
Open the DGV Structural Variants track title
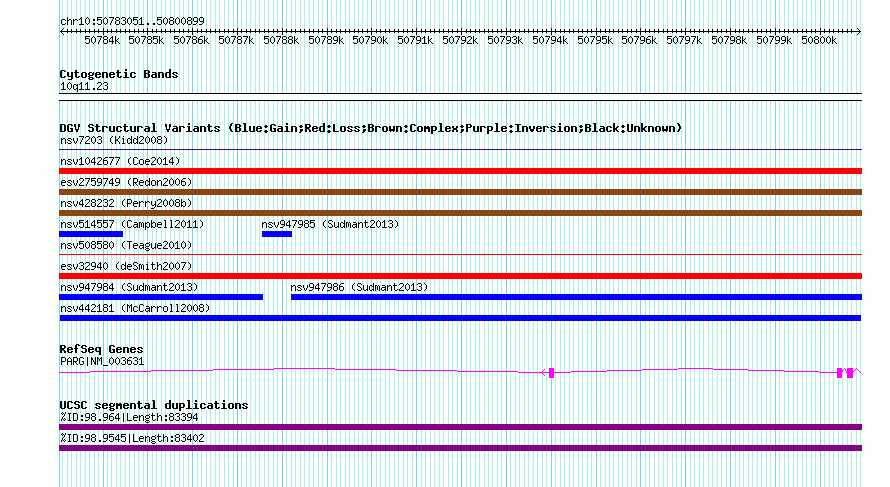(x=371, y=128)
